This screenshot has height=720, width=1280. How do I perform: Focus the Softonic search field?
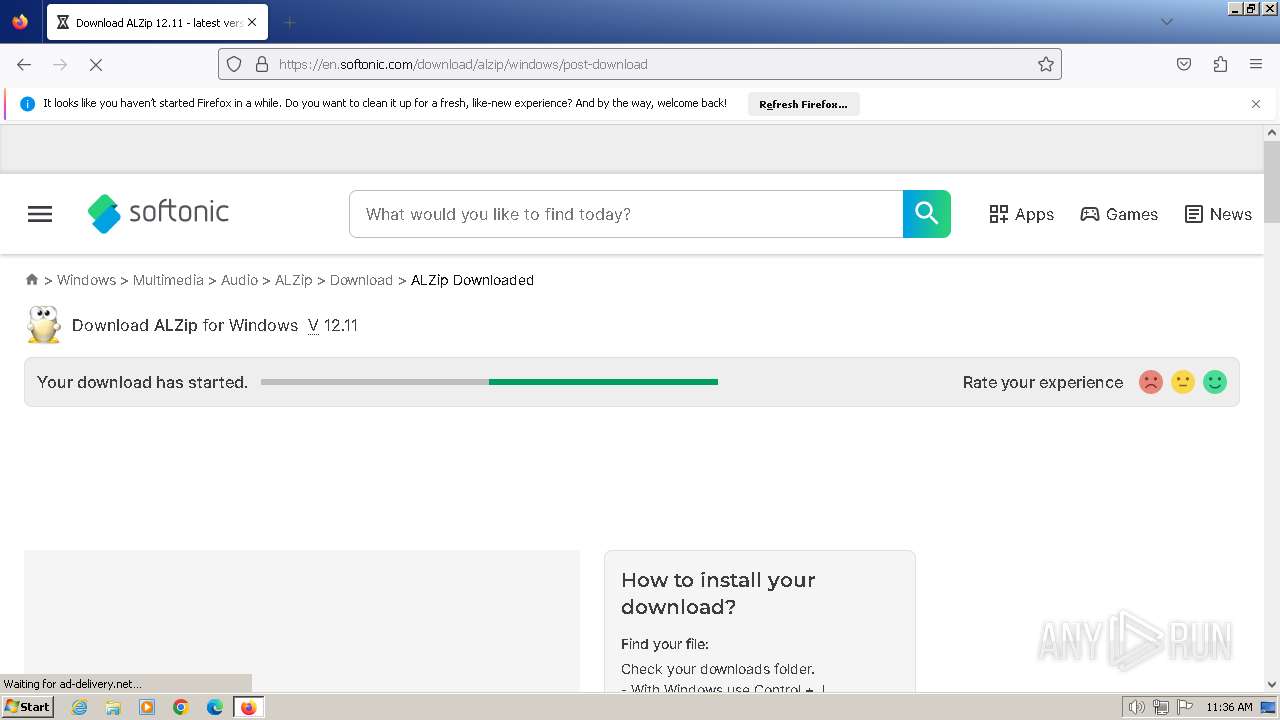(626, 214)
